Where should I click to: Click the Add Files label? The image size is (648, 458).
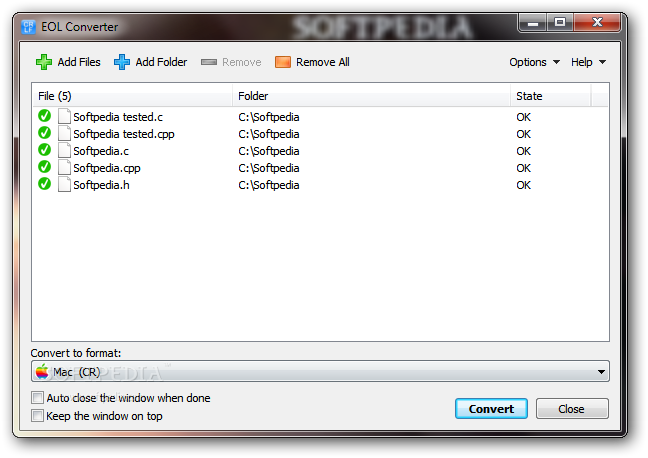[79, 62]
